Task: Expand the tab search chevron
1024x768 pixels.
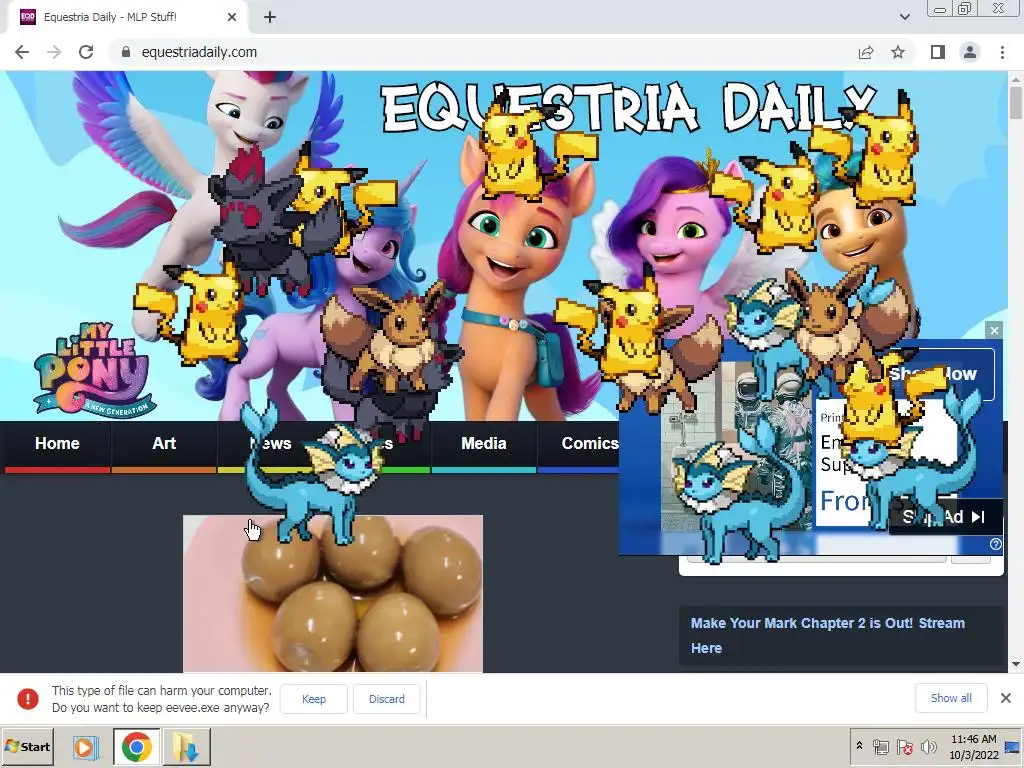Action: click(x=904, y=17)
